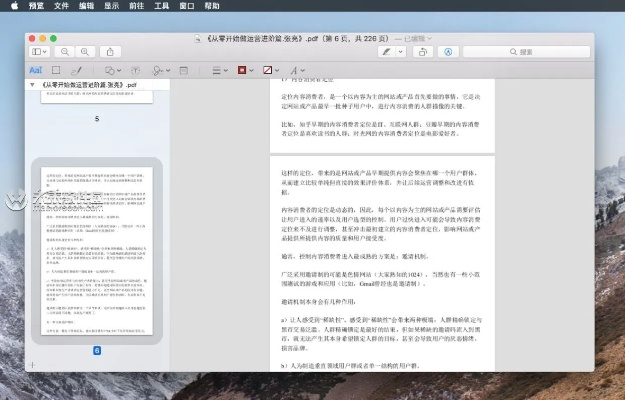Insert a text box with the Text tool

[x=137, y=70]
